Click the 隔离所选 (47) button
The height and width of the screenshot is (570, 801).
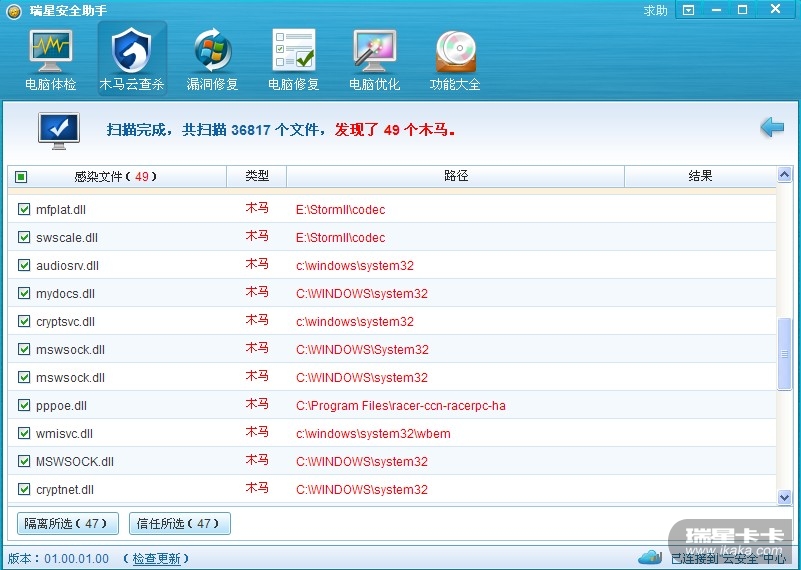pyautogui.click(x=68, y=523)
